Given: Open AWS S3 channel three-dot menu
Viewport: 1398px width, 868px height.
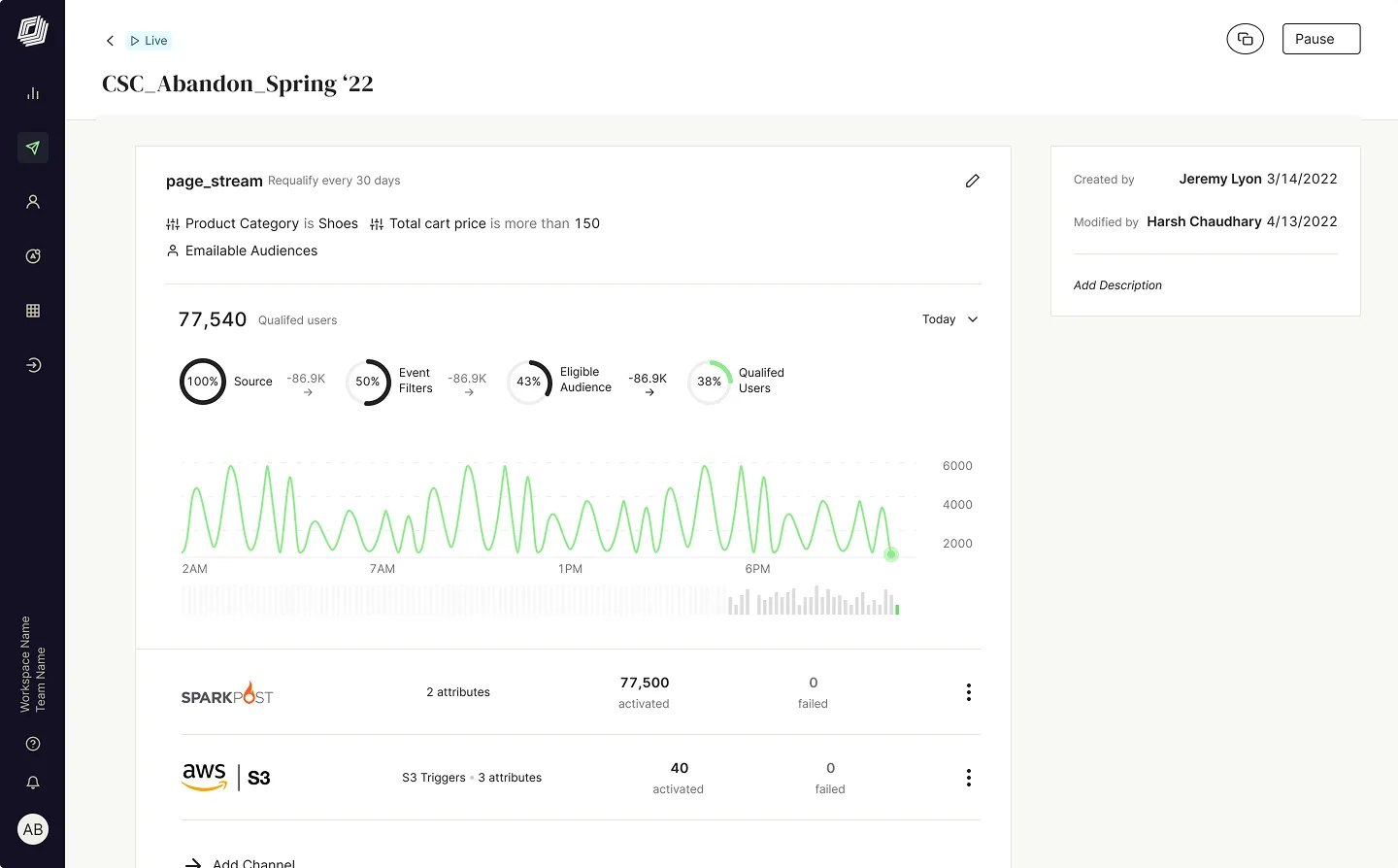Looking at the screenshot, I should click(968, 778).
